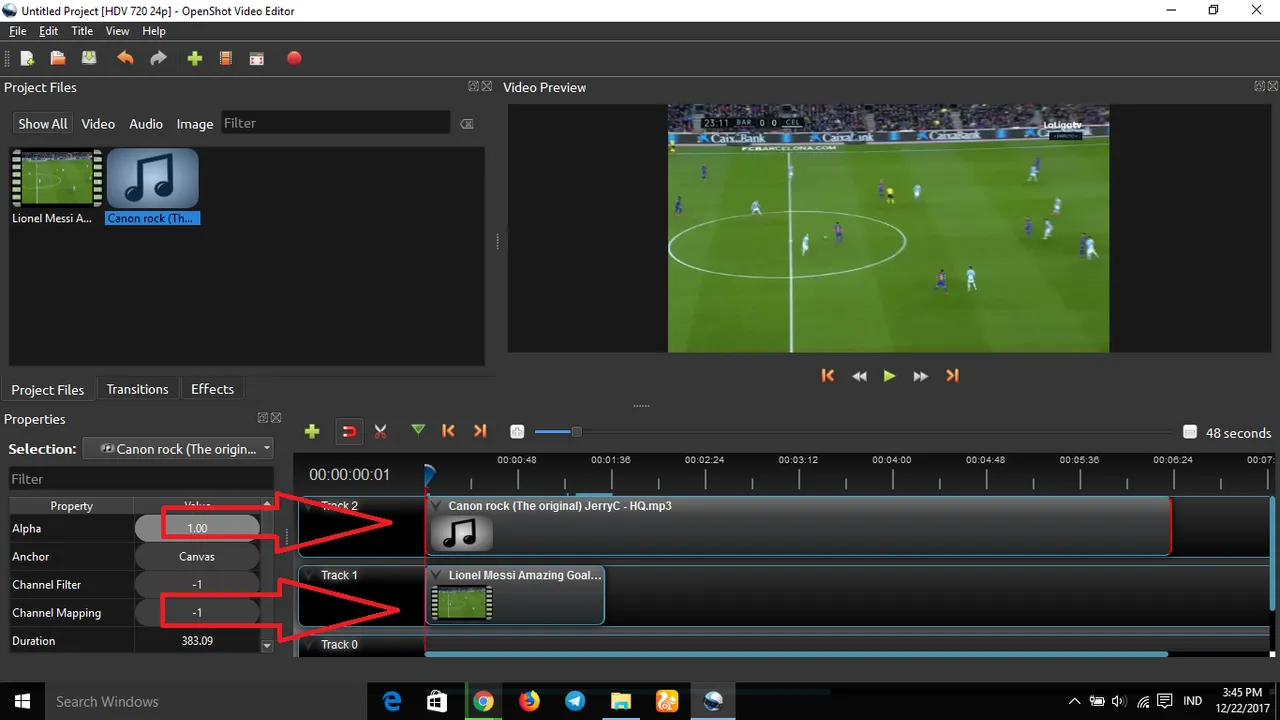Save project using the toolbar icon
Viewport: 1280px width, 720px height.
point(89,59)
